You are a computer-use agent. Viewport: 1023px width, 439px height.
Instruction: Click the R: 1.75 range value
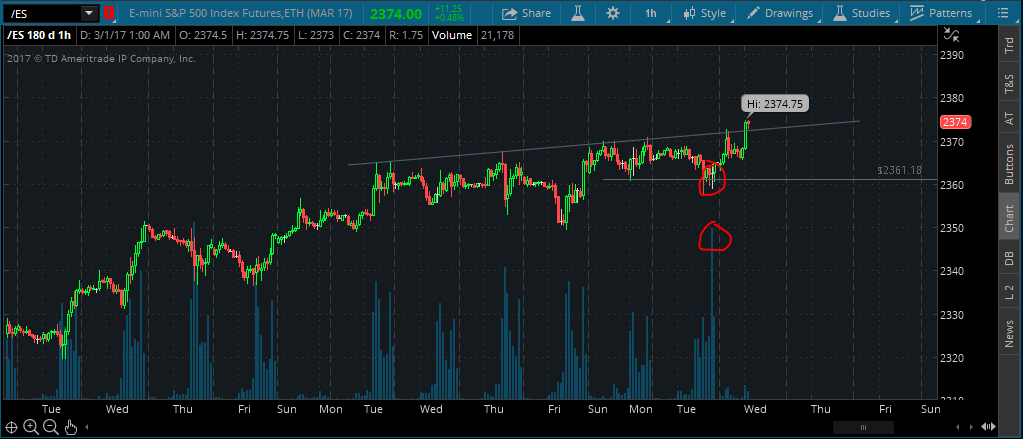(x=407, y=35)
